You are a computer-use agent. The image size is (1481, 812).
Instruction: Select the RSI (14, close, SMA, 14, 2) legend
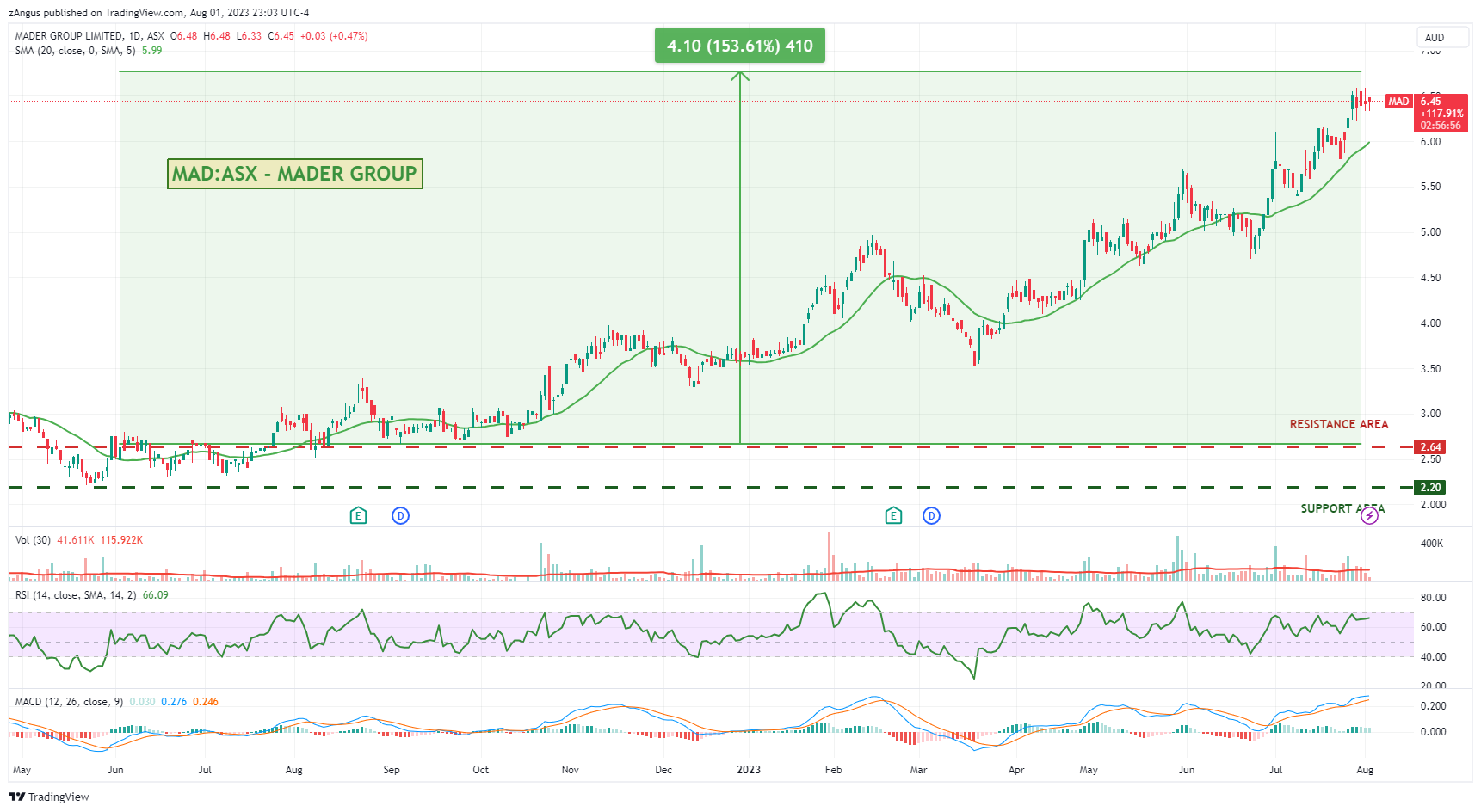[x=76, y=595]
